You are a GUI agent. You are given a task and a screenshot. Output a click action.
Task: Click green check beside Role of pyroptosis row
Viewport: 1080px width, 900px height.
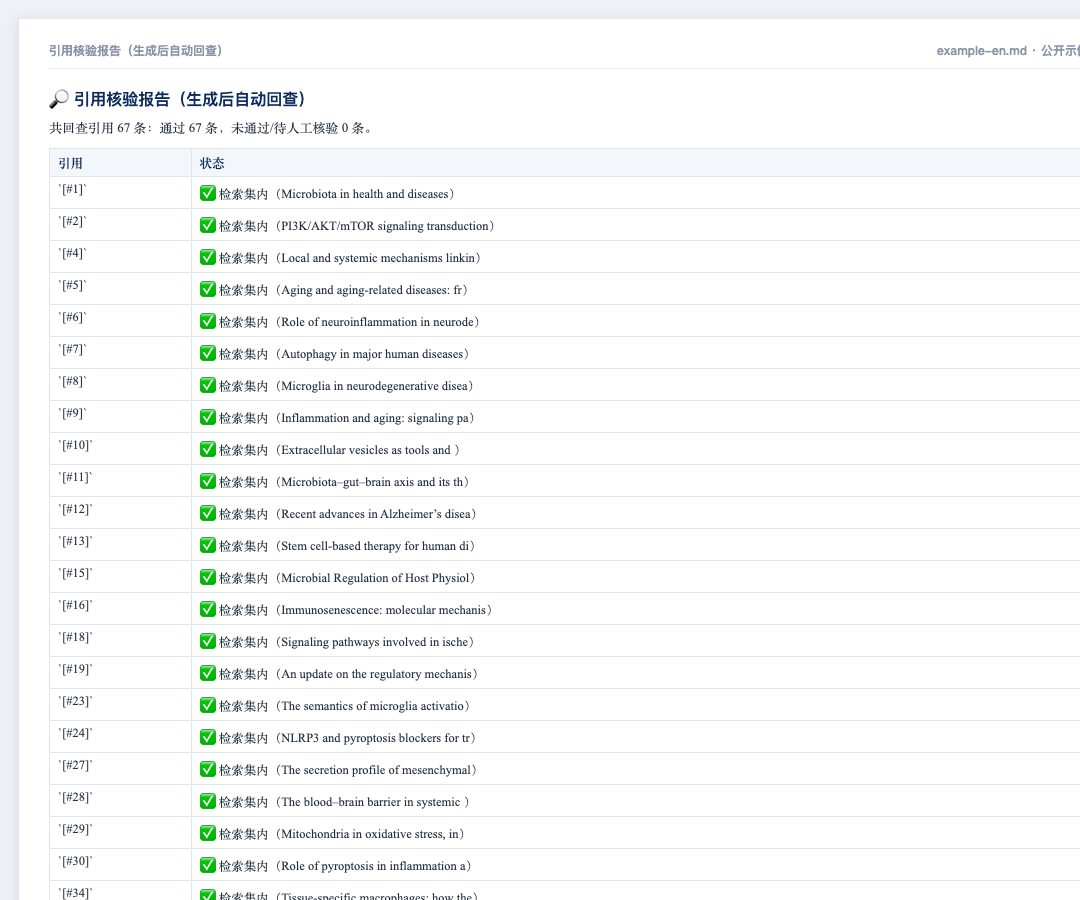coord(208,866)
